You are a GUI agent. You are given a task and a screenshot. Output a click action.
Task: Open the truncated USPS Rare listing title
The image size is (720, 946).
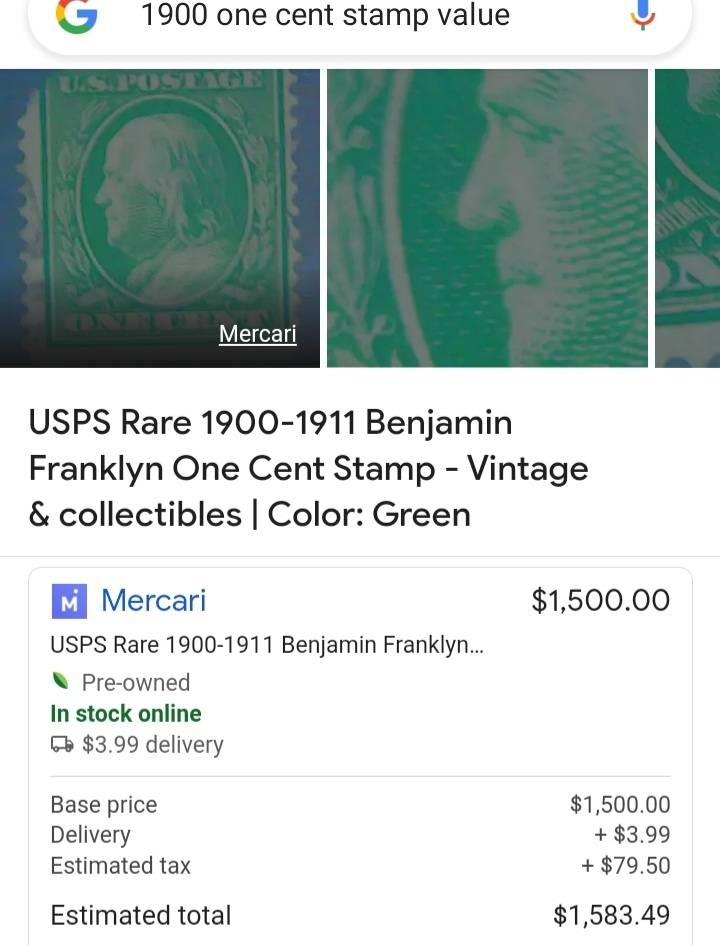(x=266, y=645)
